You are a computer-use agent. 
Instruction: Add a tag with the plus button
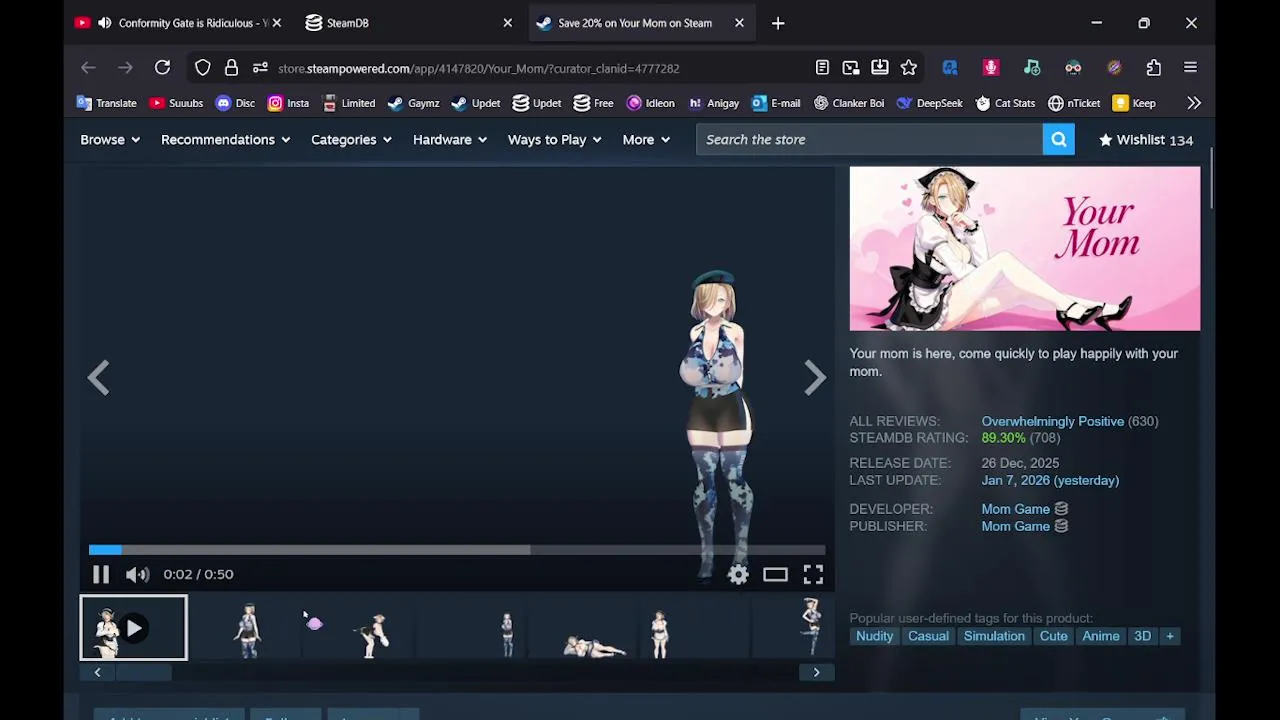coord(1169,636)
